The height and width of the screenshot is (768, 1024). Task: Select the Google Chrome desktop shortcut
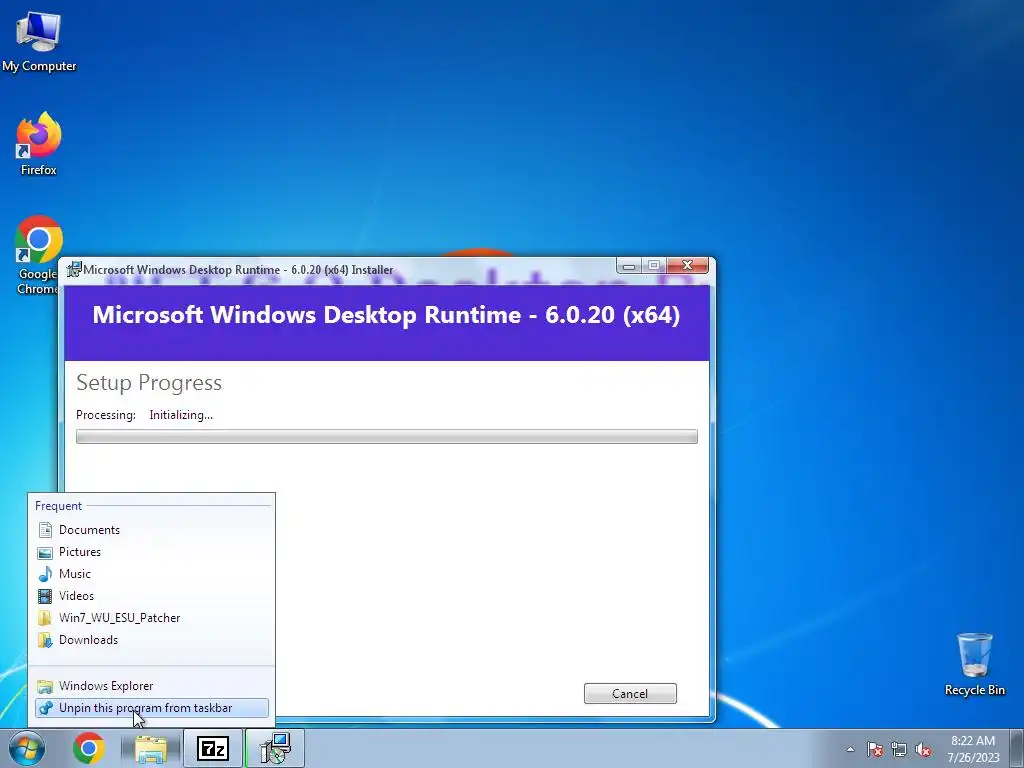(39, 255)
